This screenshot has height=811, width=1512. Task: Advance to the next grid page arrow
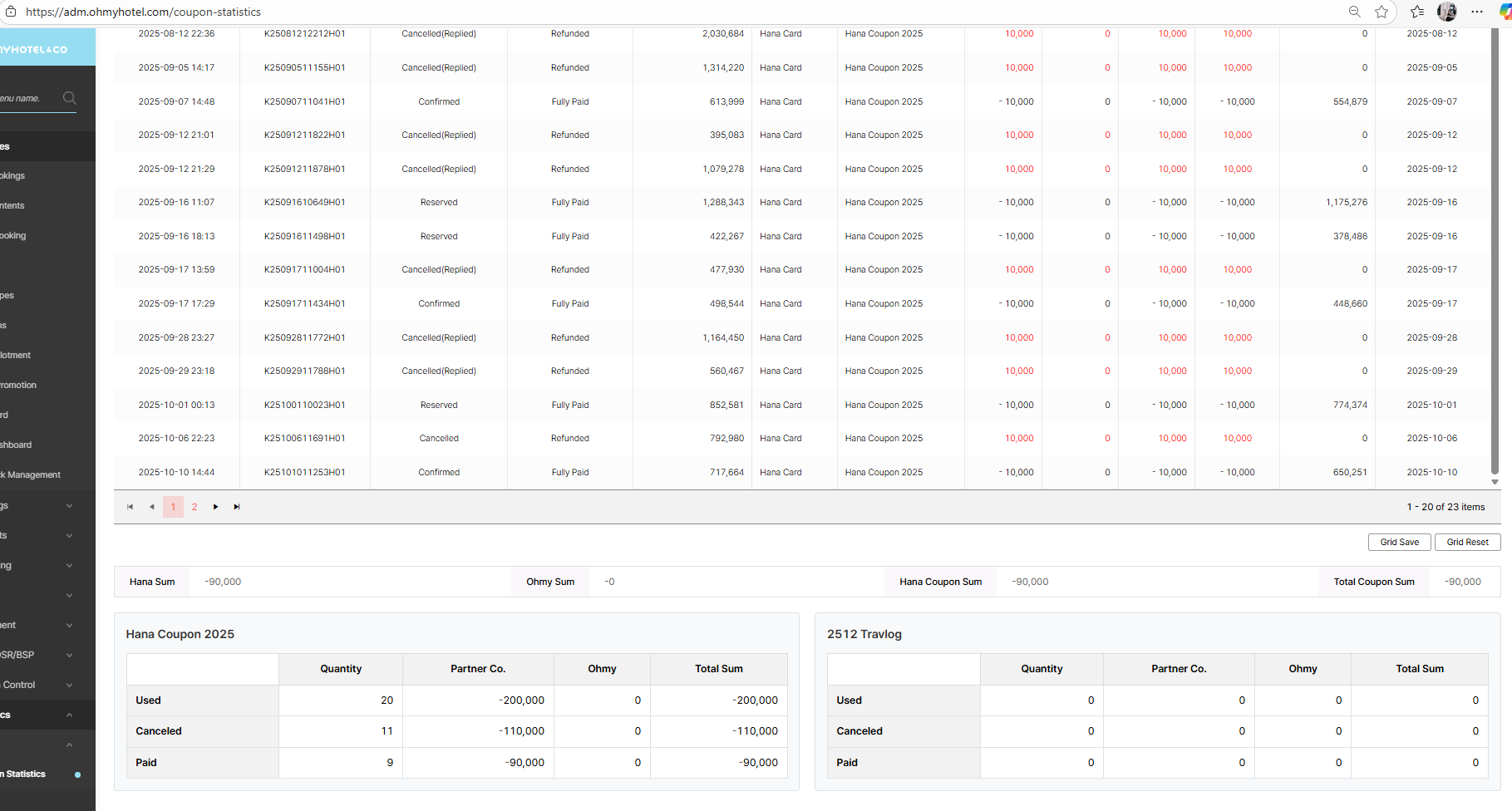tap(215, 507)
